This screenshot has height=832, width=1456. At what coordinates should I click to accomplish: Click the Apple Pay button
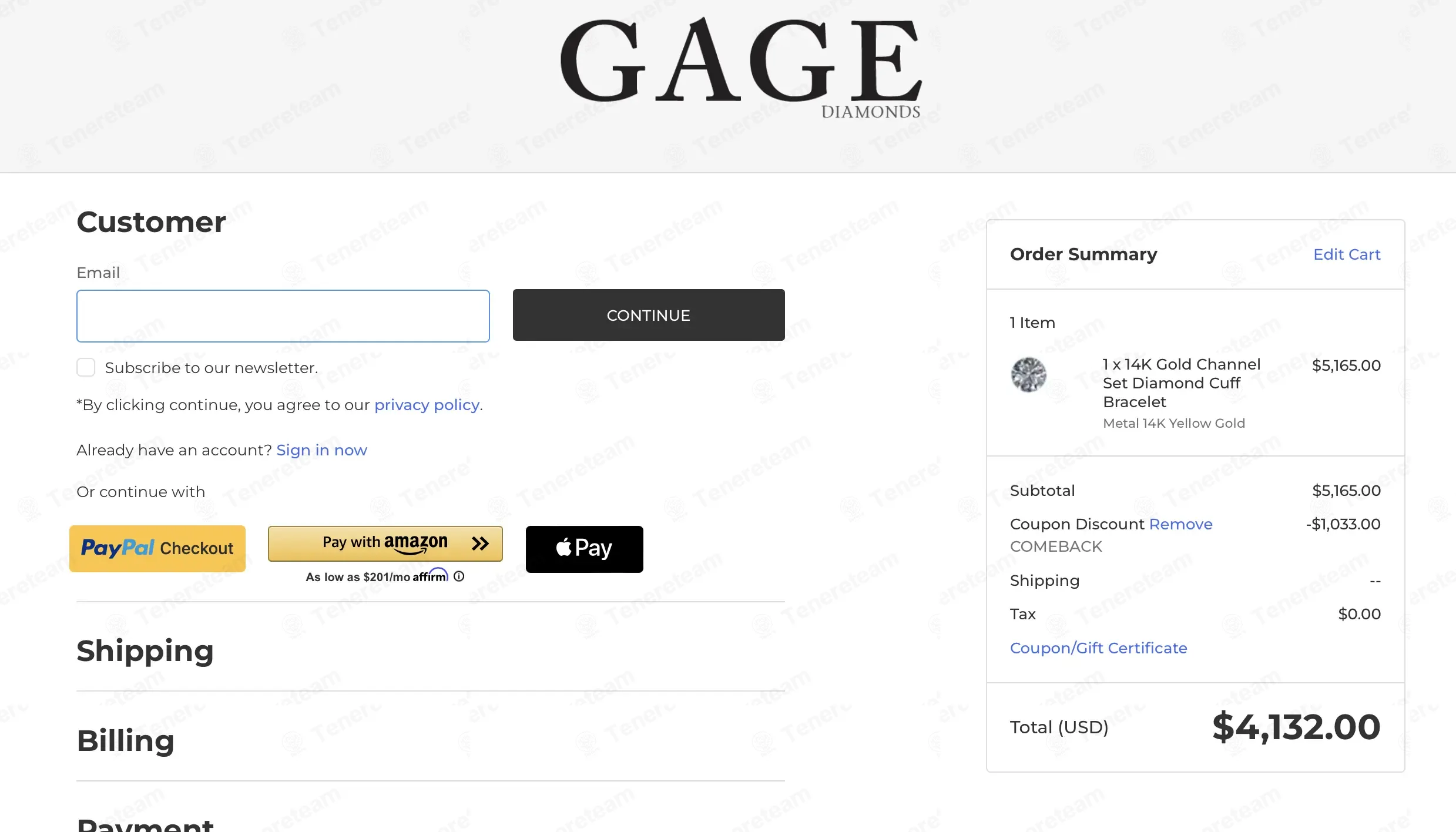point(584,549)
